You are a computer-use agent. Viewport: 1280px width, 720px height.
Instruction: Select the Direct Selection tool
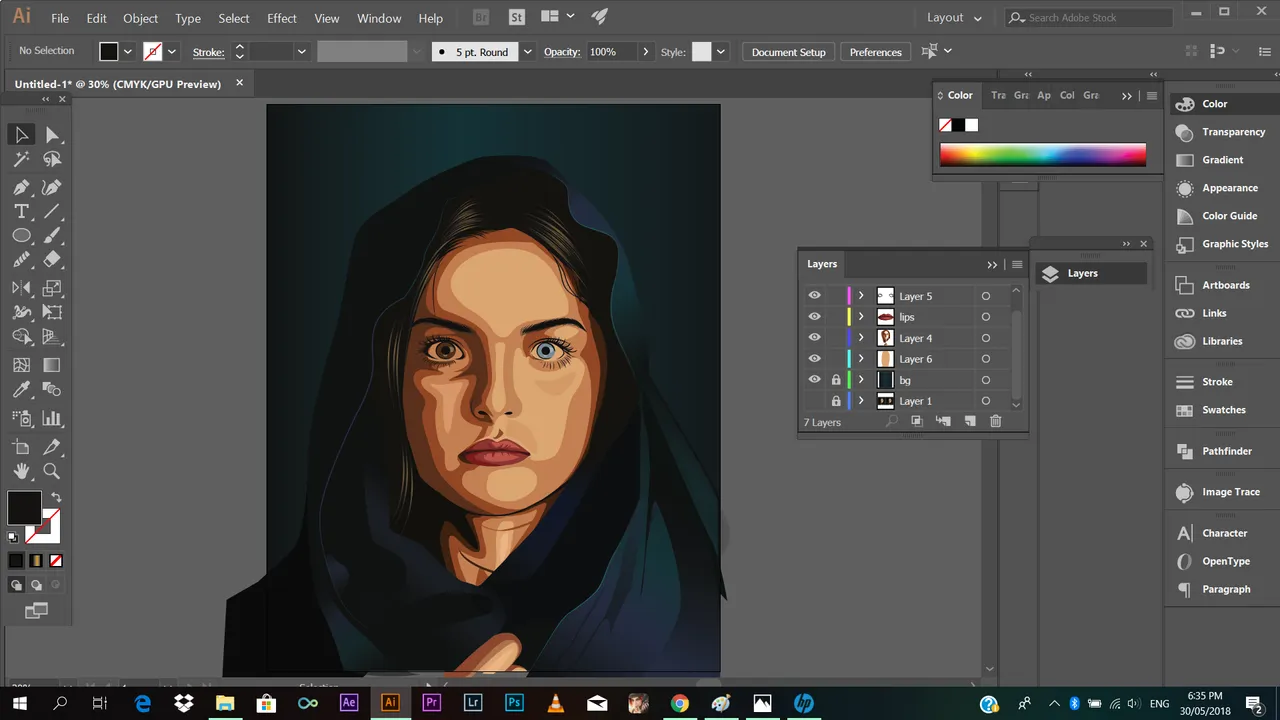[x=52, y=134]
